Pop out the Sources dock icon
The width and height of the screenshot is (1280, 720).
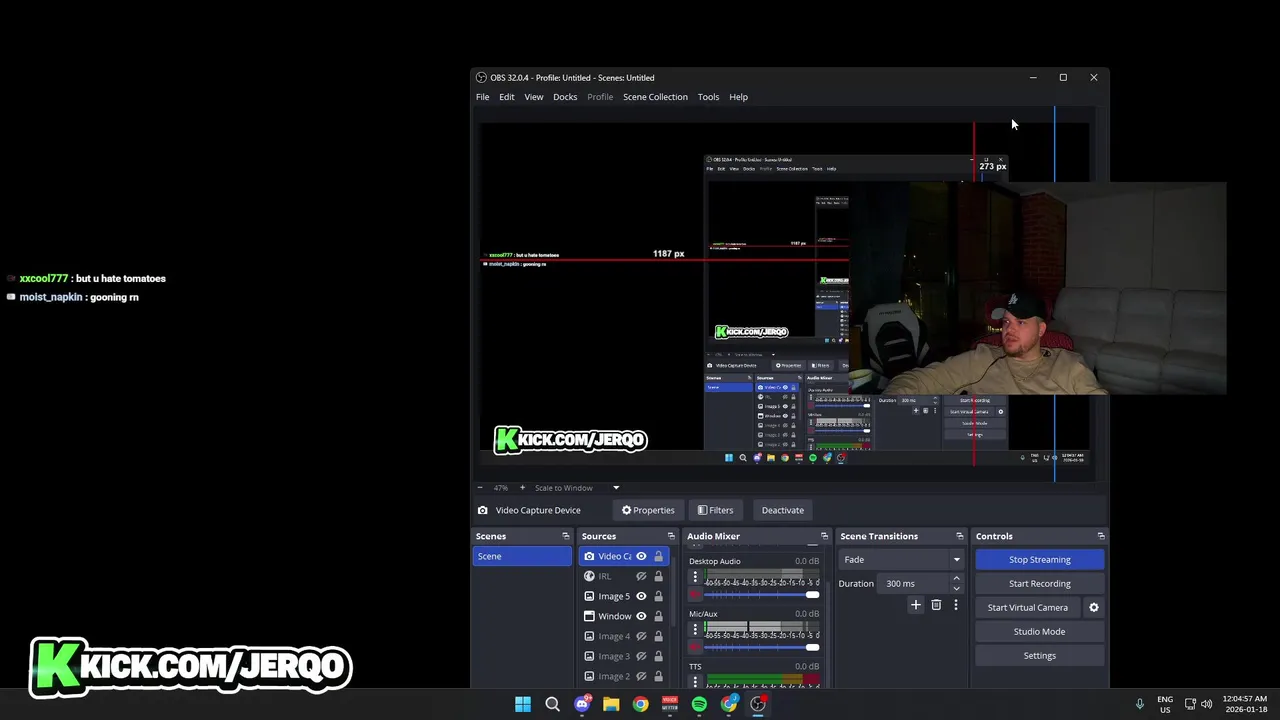click(x=671, y=536)
